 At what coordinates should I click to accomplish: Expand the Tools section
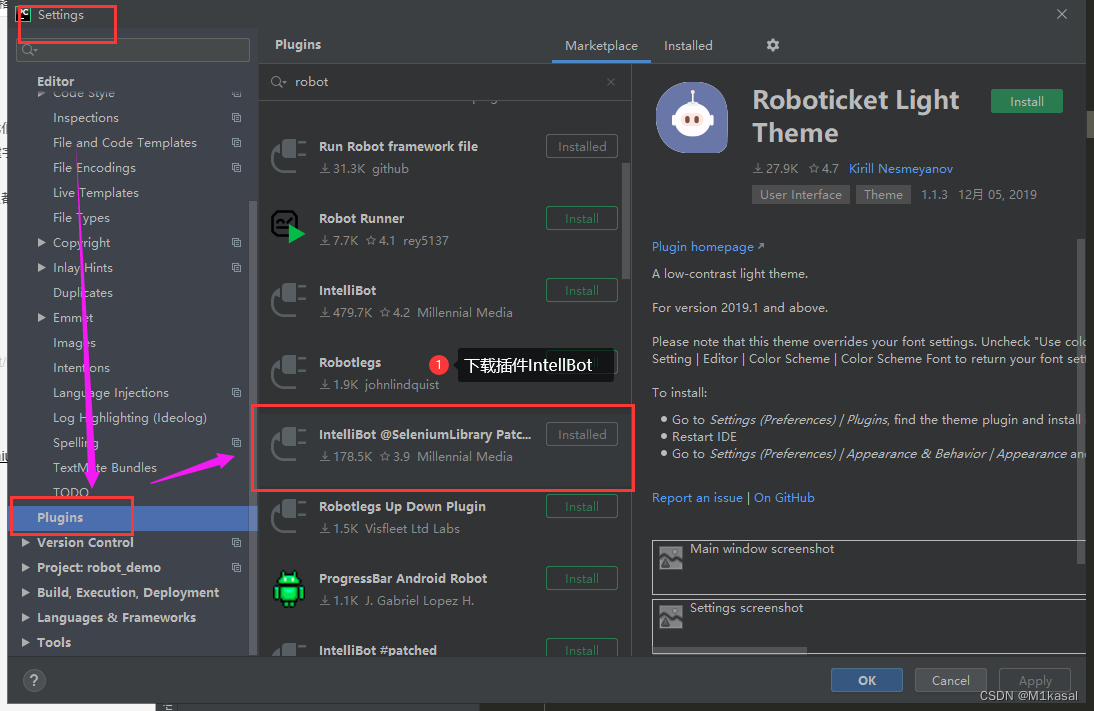[x=25, y=643]
